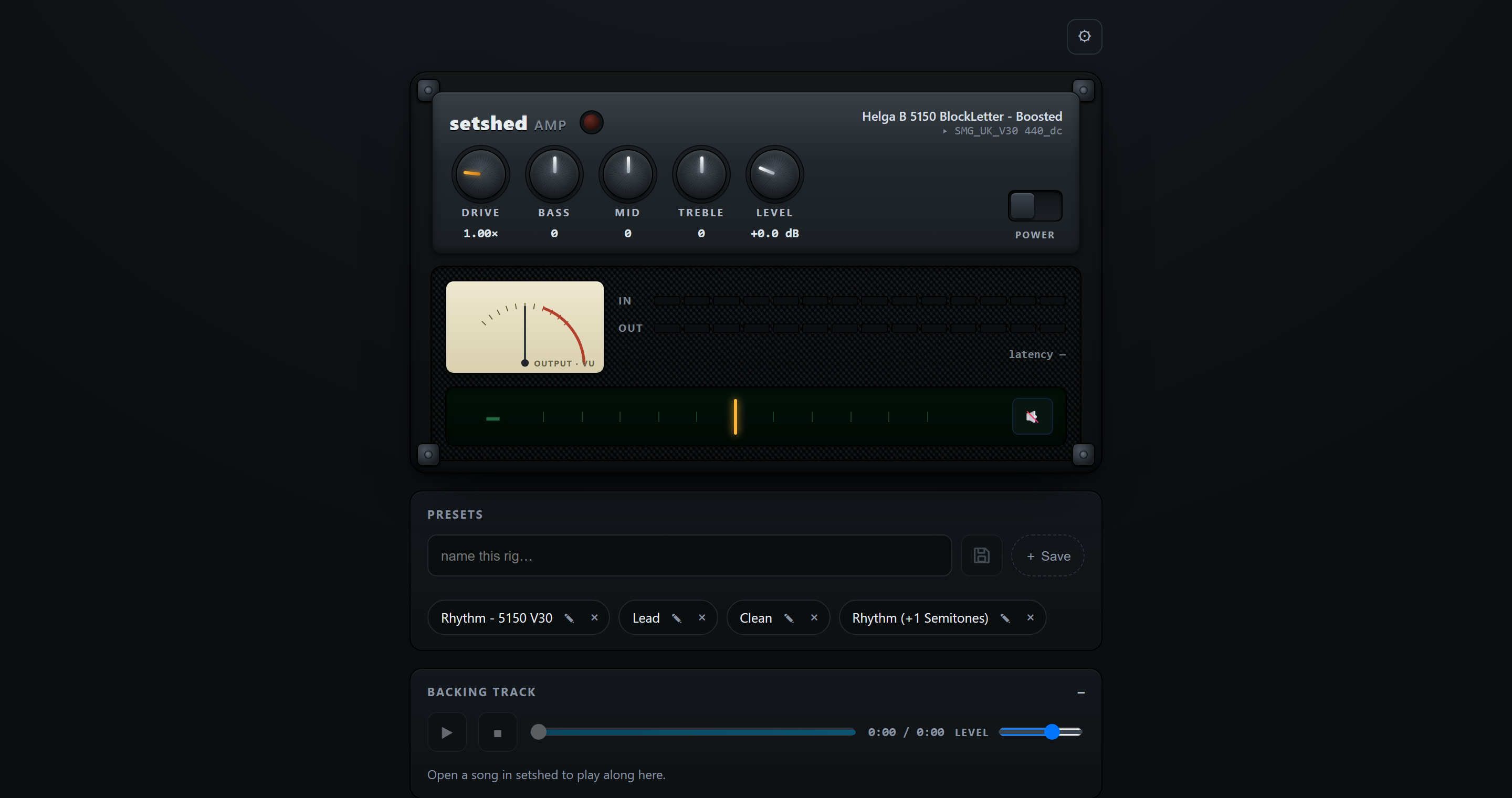
Task: Toggle the tuner mute speaker icon
Action: 1032,417
